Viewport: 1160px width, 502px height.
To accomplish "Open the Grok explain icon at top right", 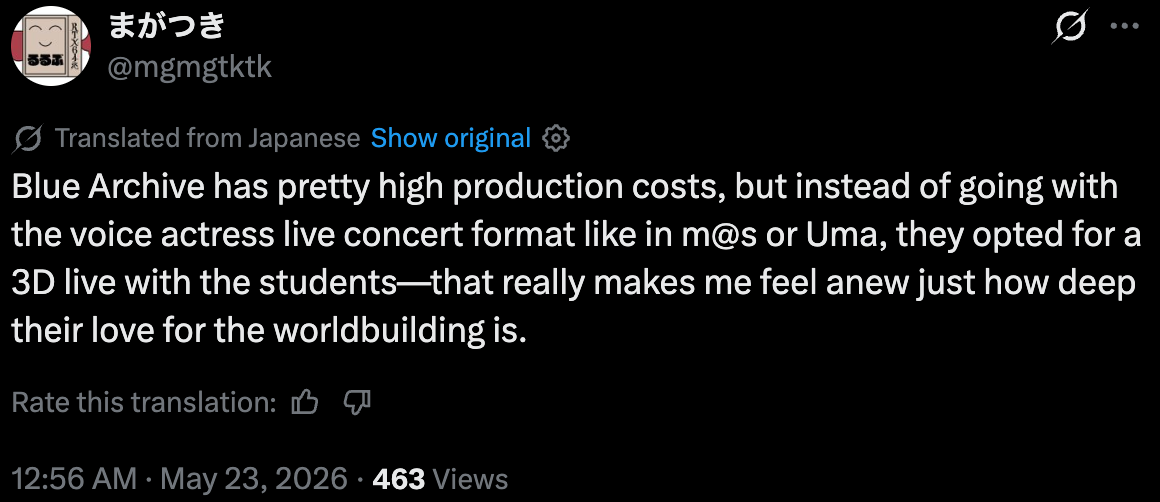I will (x=1070, y=27).
